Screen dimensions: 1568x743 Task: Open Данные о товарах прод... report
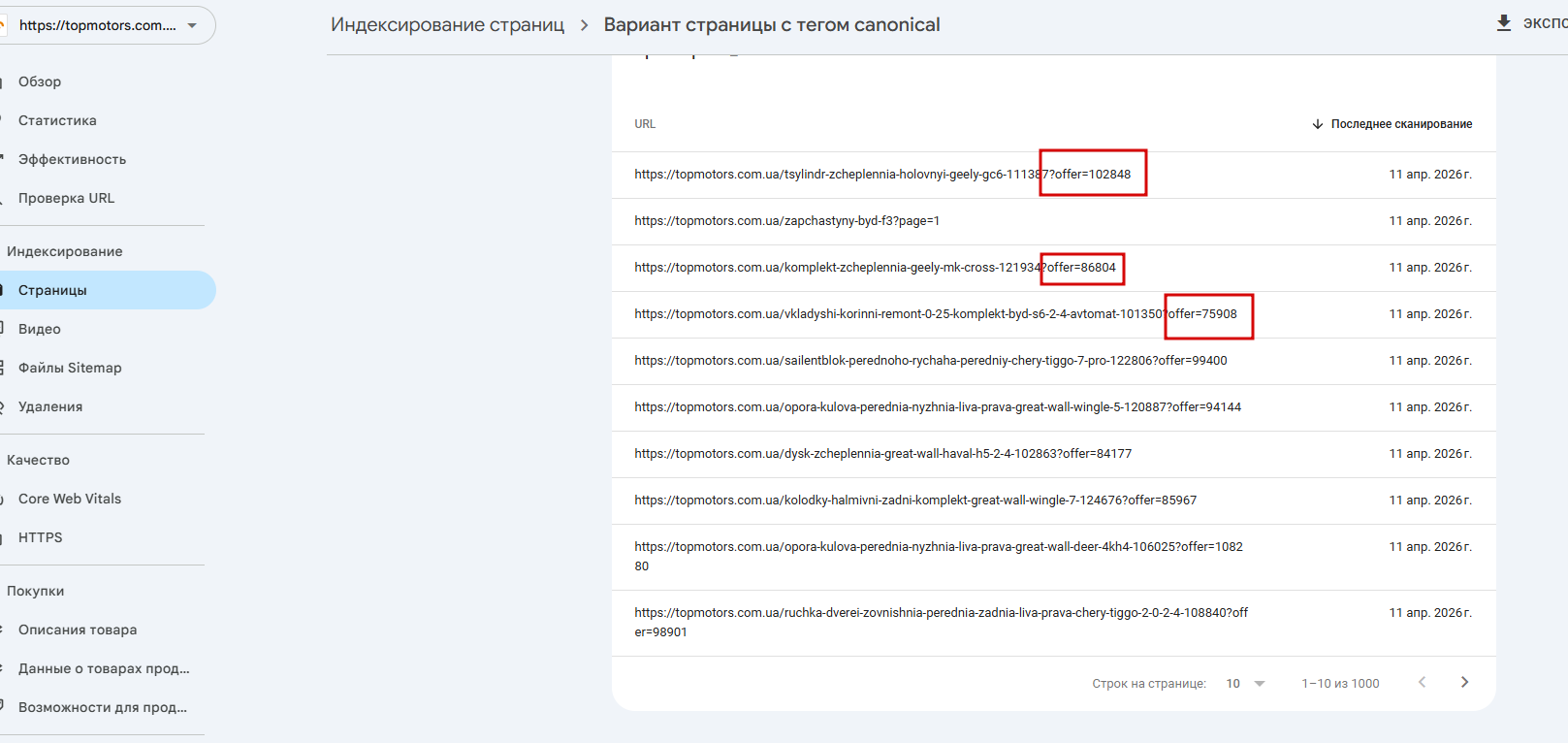pyautogui.click(x=104, y=668)
